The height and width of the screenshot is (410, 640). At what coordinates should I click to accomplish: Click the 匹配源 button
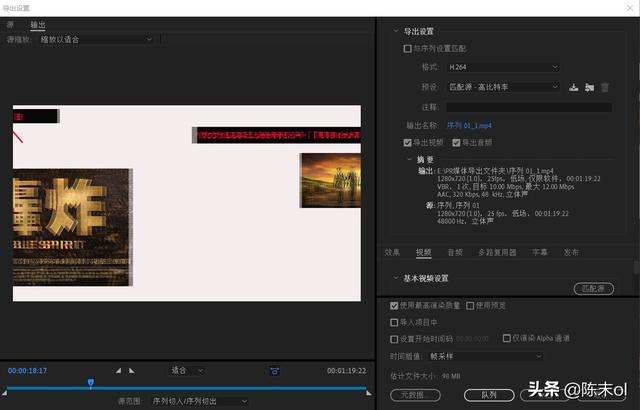[x=593, y=289]
